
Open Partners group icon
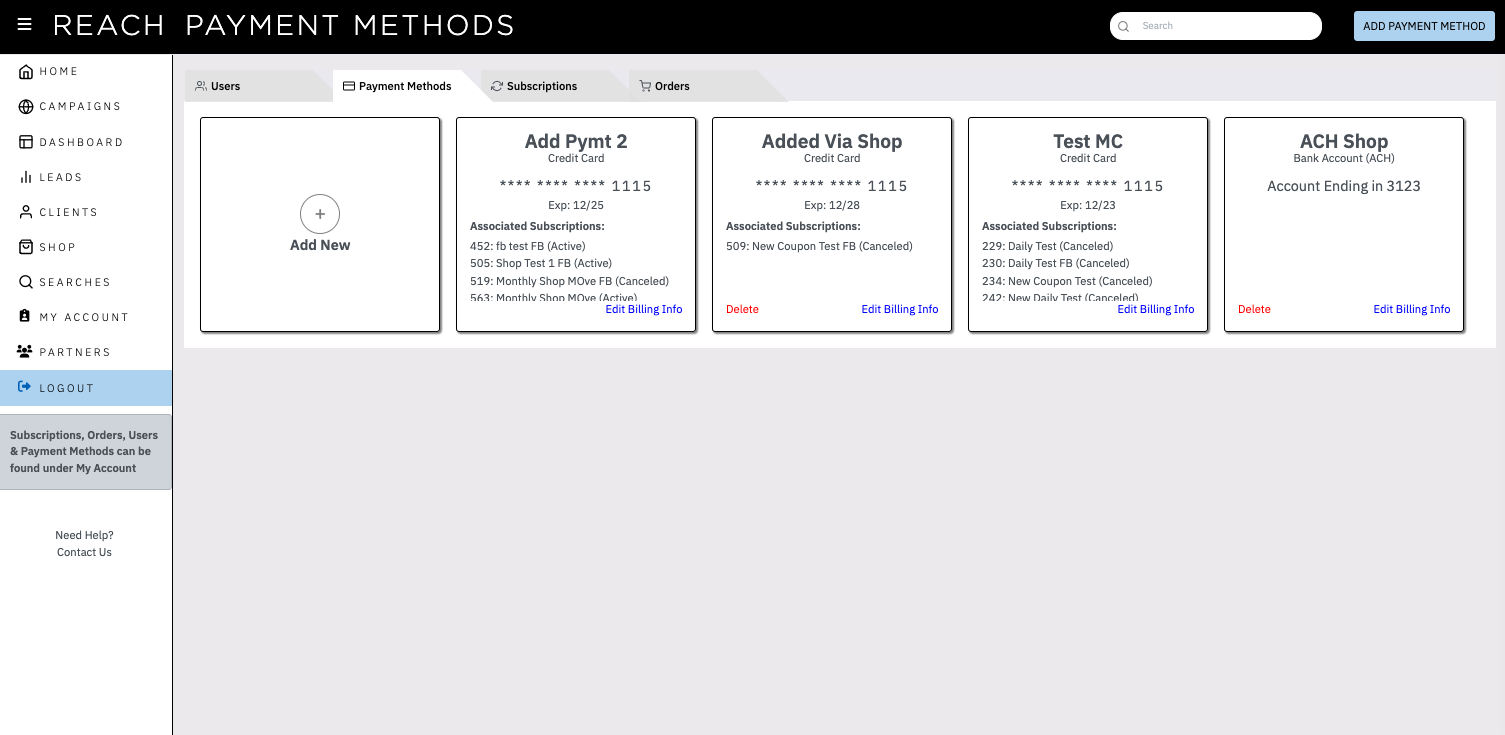click(26, 352)
